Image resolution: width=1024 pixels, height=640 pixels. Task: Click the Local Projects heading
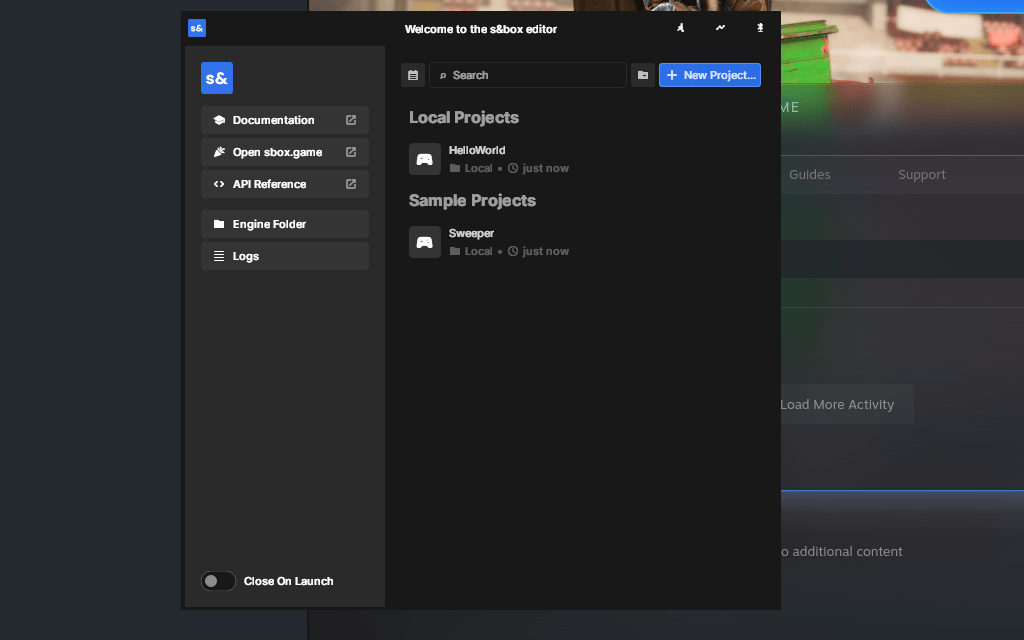pos(464,118)
